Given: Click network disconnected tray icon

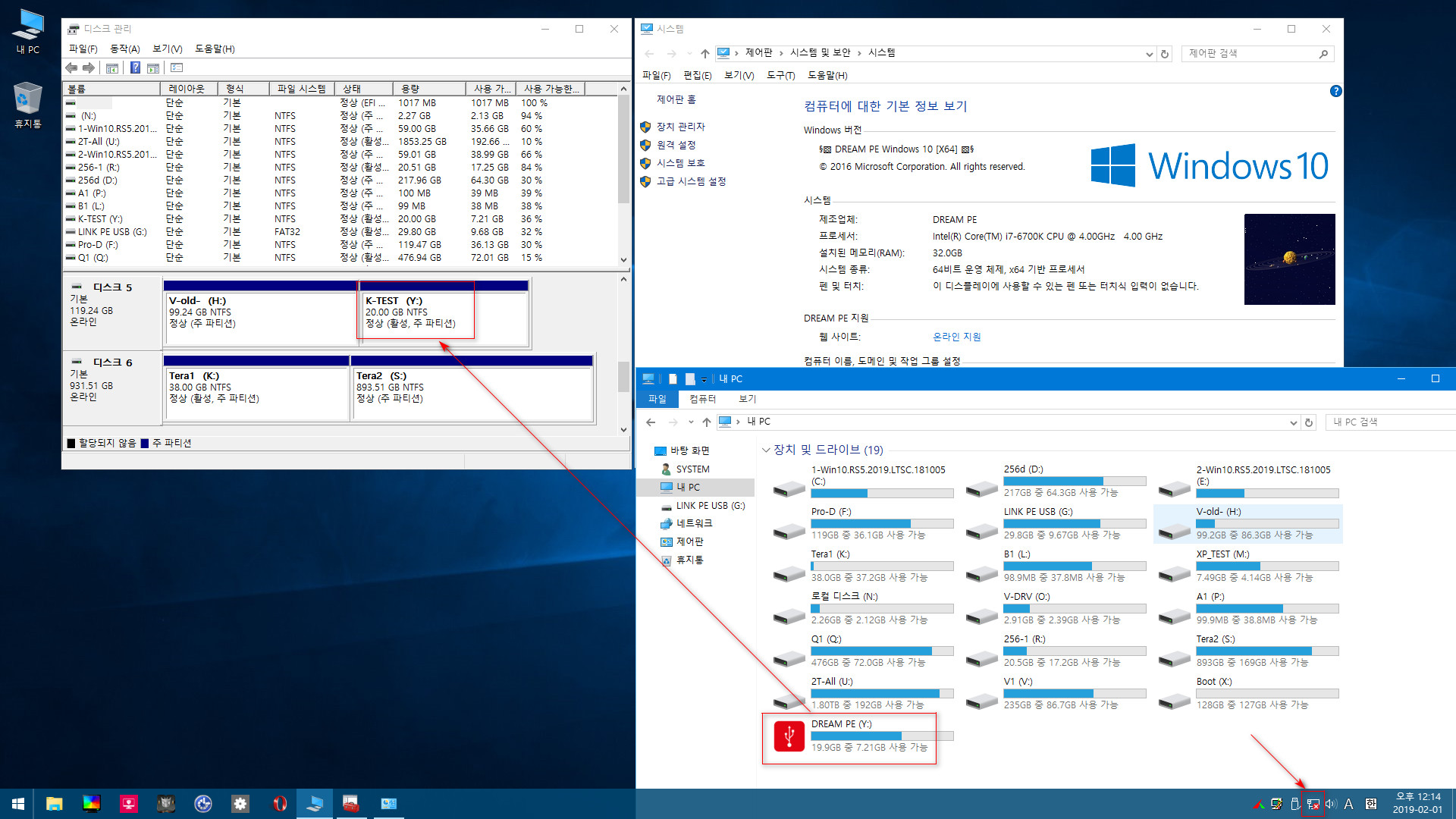Looking at the screenshot, I should (1313, 805).
